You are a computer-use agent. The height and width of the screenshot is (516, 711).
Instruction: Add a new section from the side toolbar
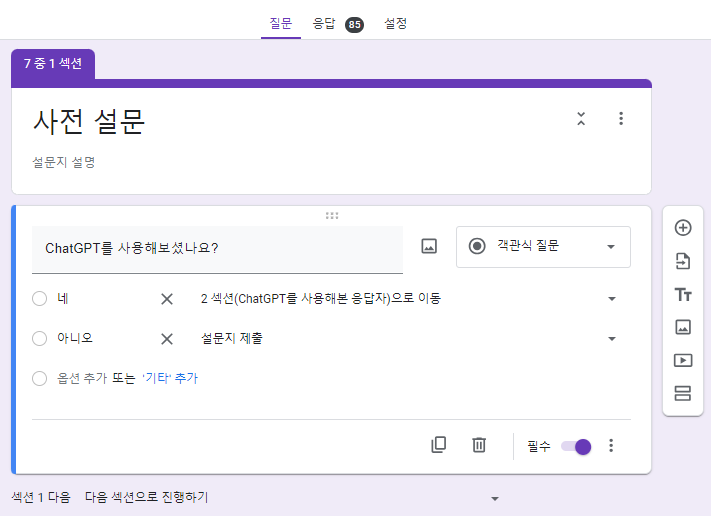pos(683,393)
